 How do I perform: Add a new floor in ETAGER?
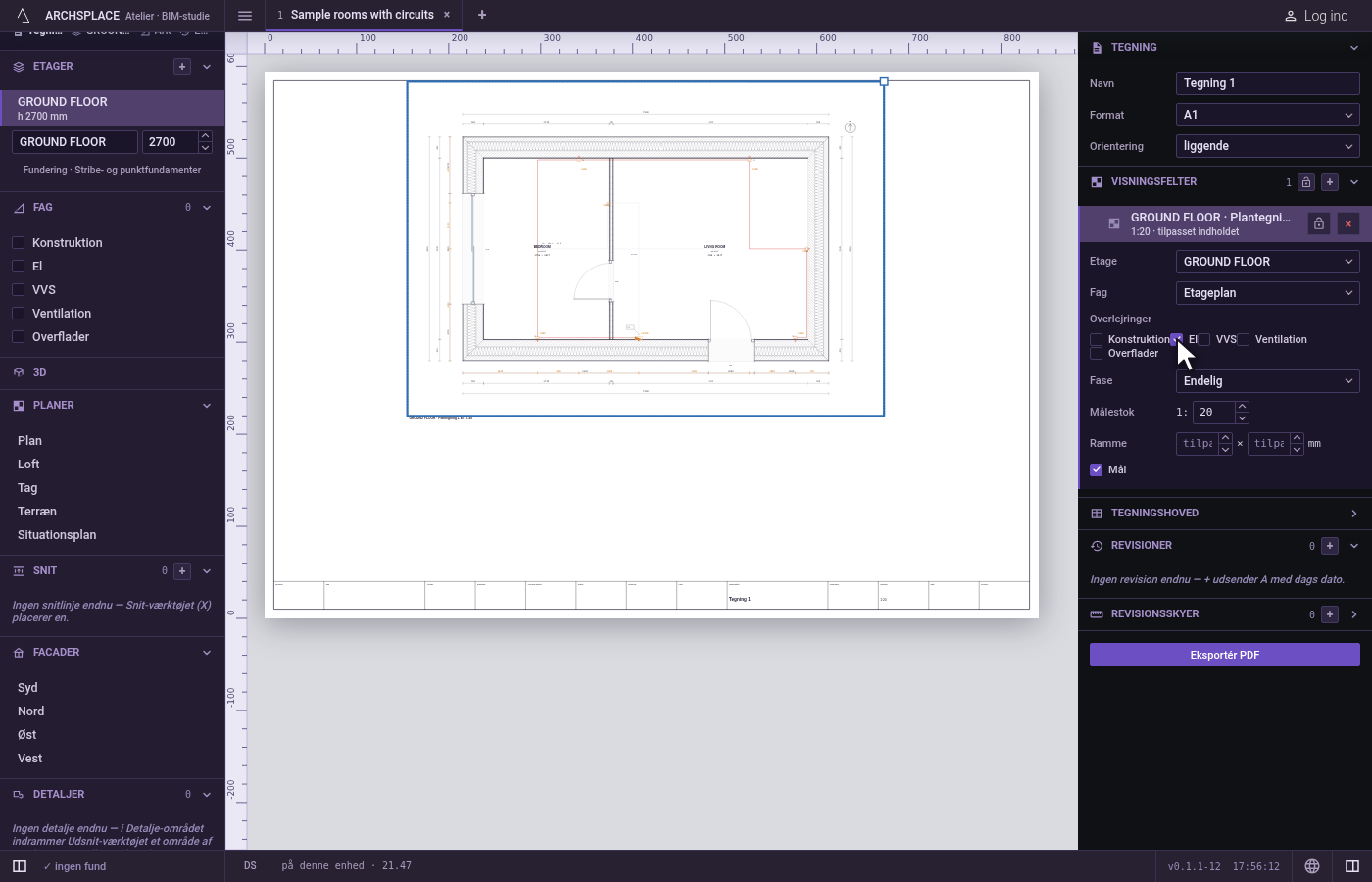pos(181,67)
